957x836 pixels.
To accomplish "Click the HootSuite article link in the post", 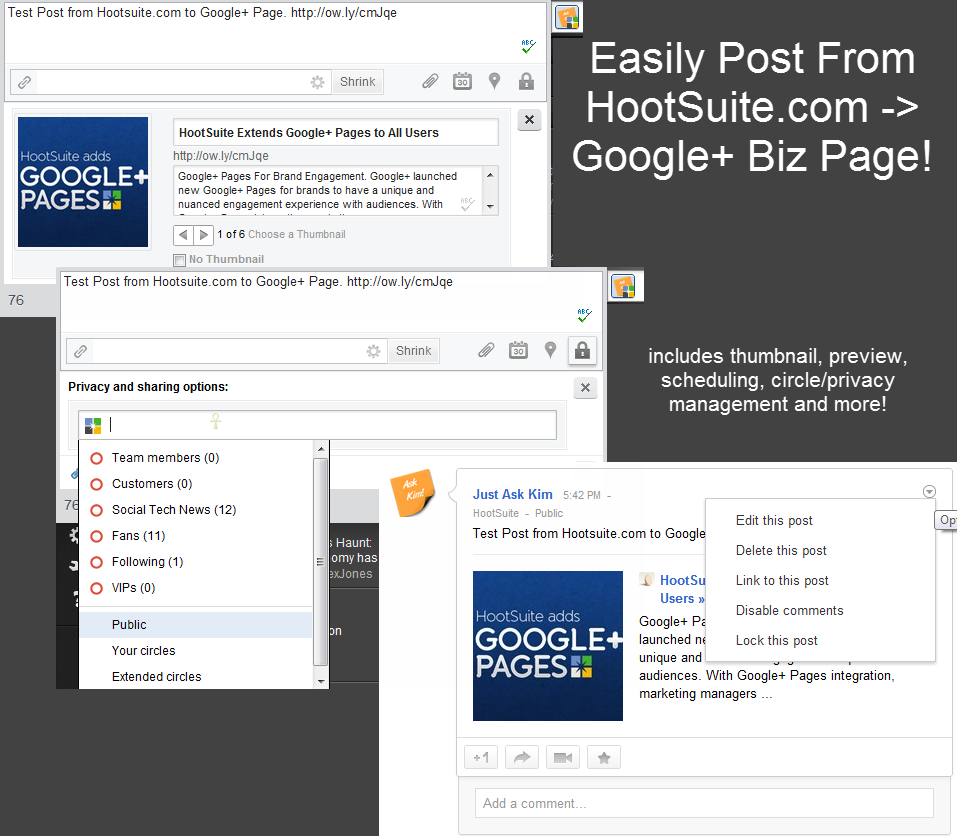I will [x=682, y=589].
